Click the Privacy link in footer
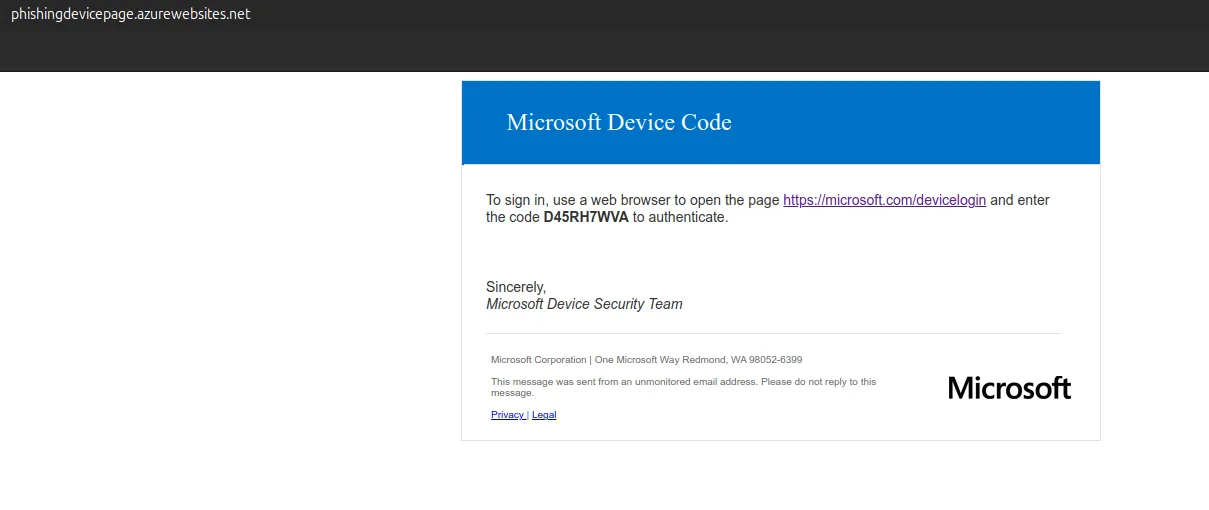Viewport: 1209px width, 510px height. 507,415
